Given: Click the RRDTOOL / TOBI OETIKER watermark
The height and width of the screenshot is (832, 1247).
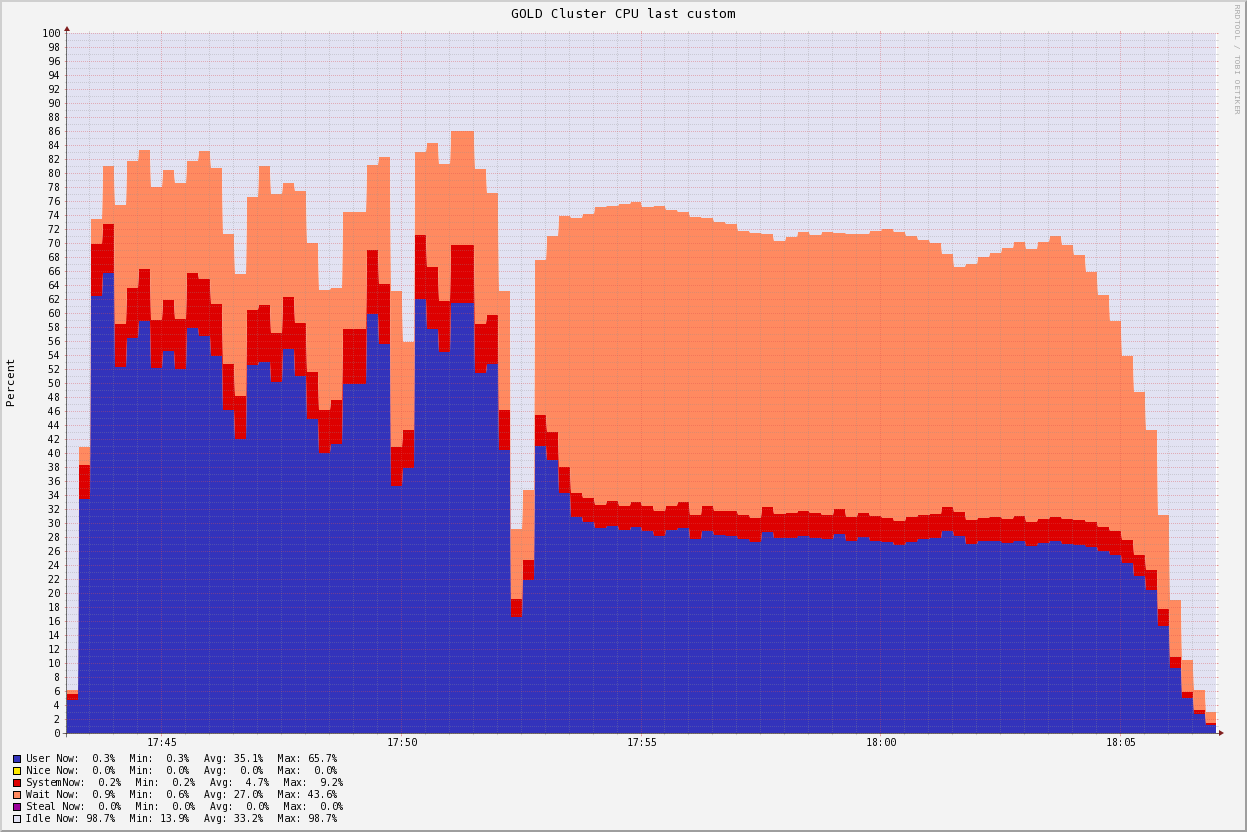Looking at the screenshot, I should coord(1236,59).
